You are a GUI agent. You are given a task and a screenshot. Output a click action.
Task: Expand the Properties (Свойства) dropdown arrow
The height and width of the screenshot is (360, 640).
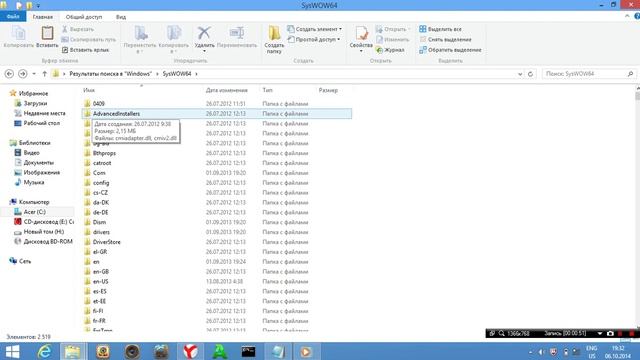(361, 51)
